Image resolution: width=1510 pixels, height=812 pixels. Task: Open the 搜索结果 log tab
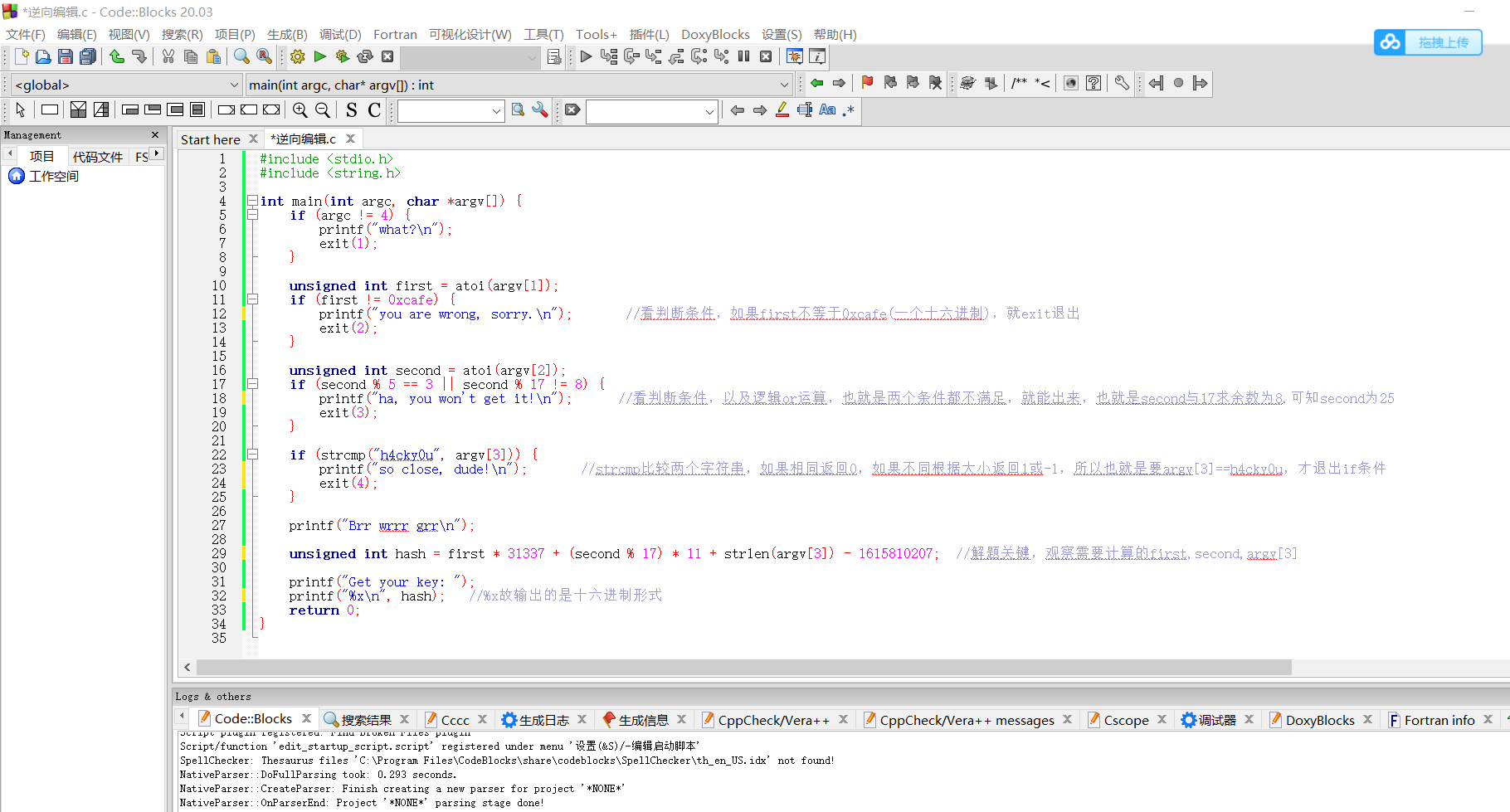coord(366,720)
